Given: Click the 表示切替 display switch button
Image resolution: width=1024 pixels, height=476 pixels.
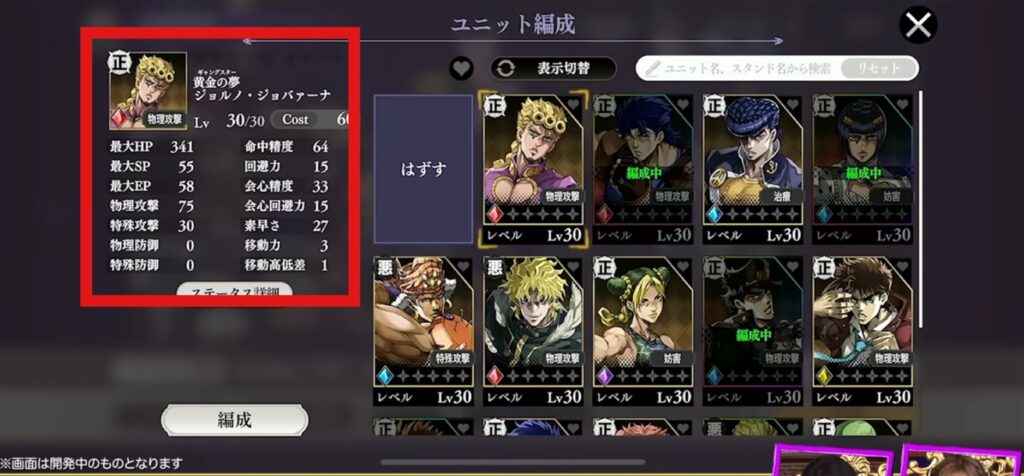Looking at the screenshot, I should point(553,68).
